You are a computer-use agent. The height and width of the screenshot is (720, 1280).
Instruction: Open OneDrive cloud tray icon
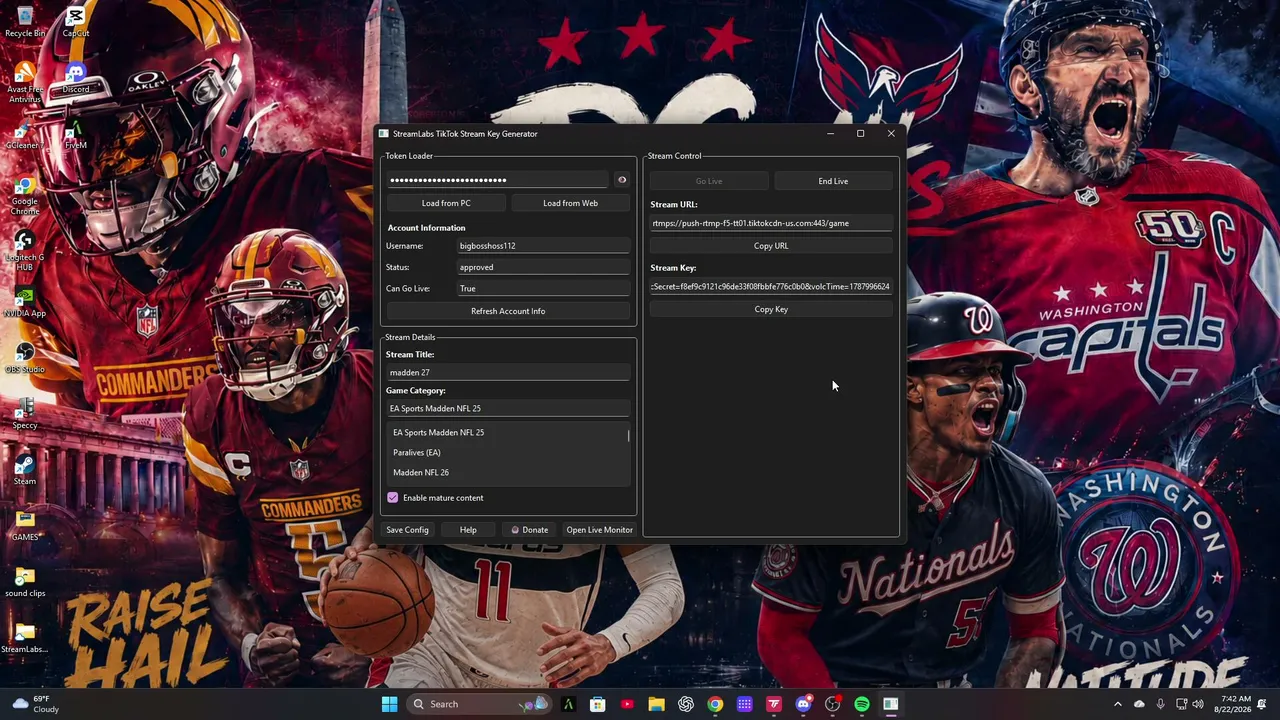click(1139, 704)
